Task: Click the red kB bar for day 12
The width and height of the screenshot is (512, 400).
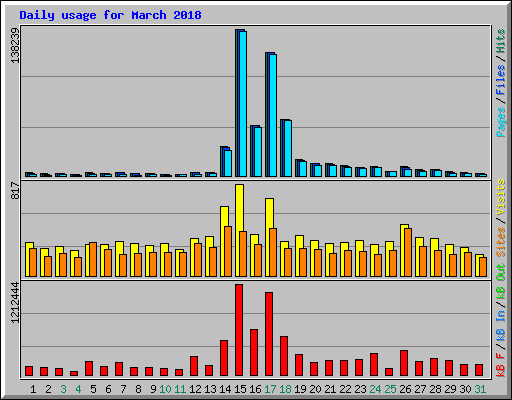Action: (x=194, y=366)
